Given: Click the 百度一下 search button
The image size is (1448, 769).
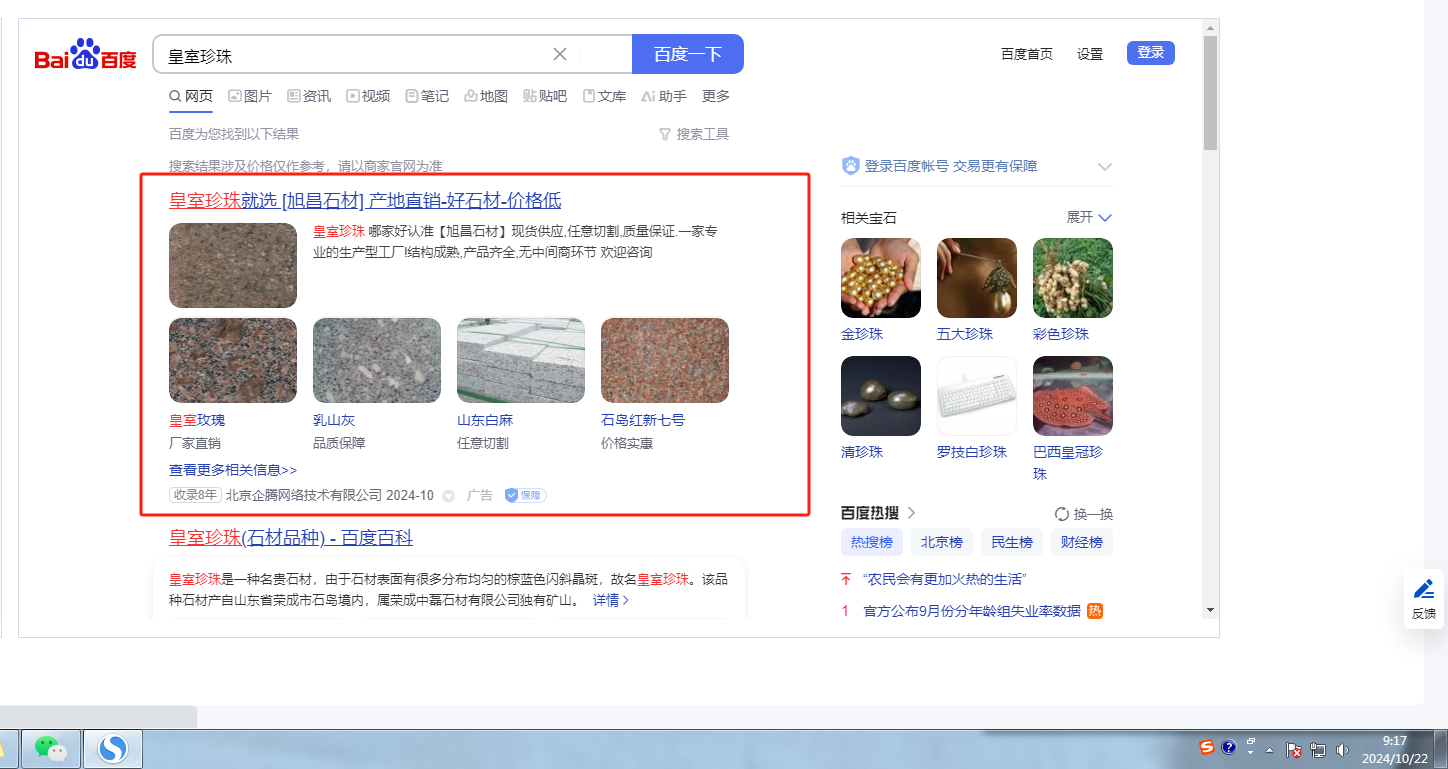Looking at the screenshot, I should point(688,54).
